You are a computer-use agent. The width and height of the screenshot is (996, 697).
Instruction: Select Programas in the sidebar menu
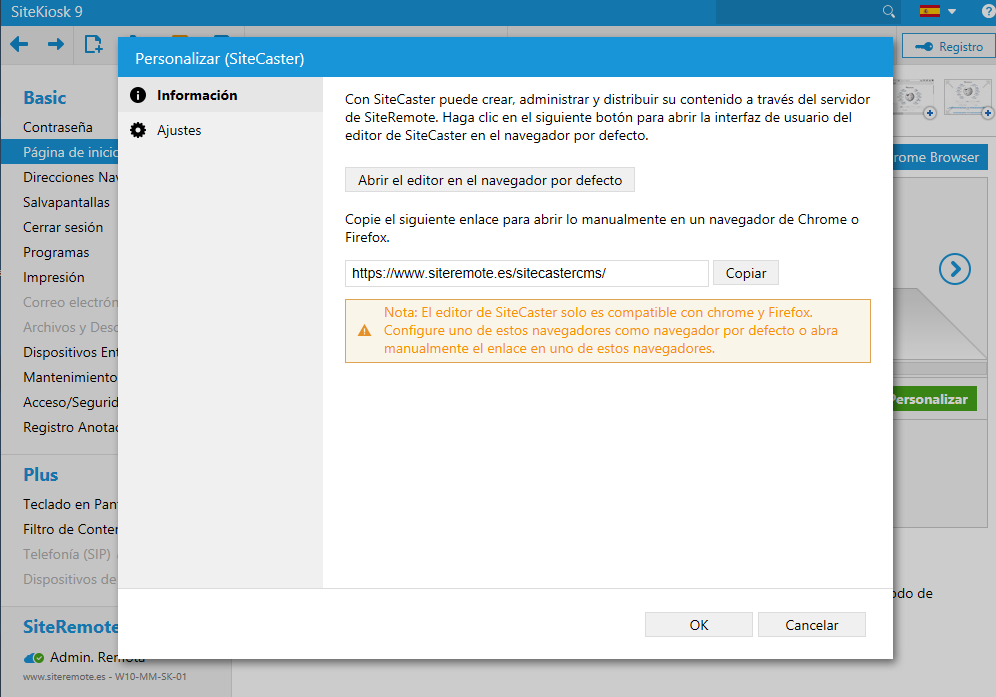56,252
